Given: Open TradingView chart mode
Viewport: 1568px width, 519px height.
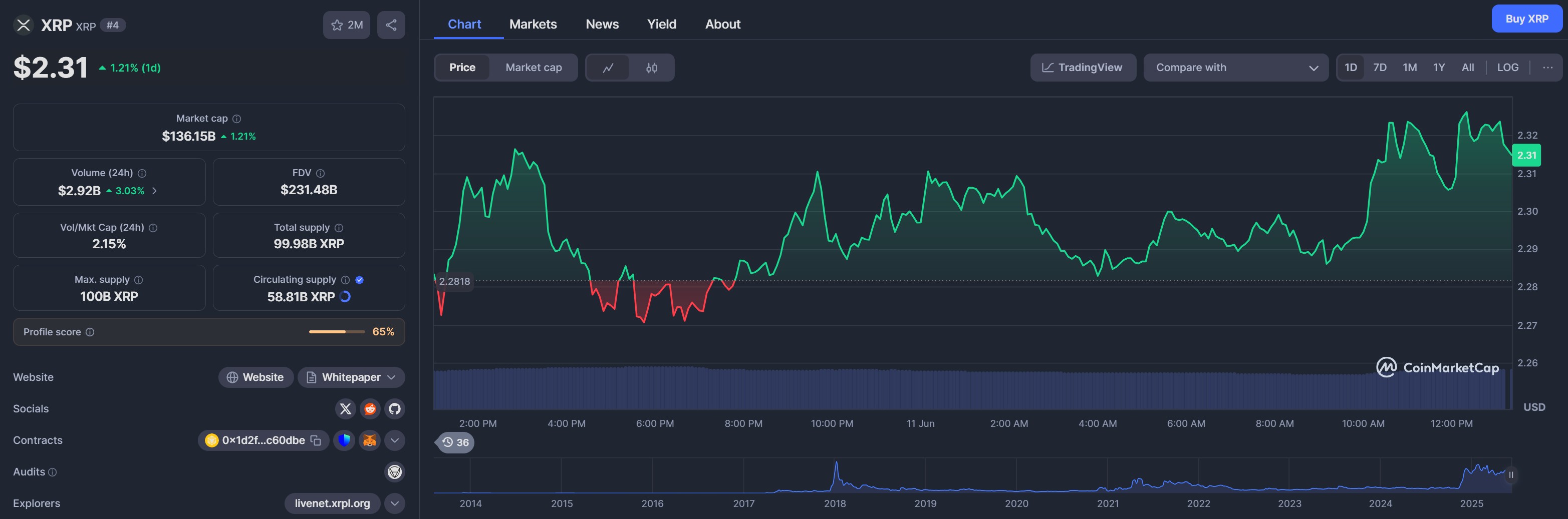Looking at the screenshot, I should tap(1083, 68).
